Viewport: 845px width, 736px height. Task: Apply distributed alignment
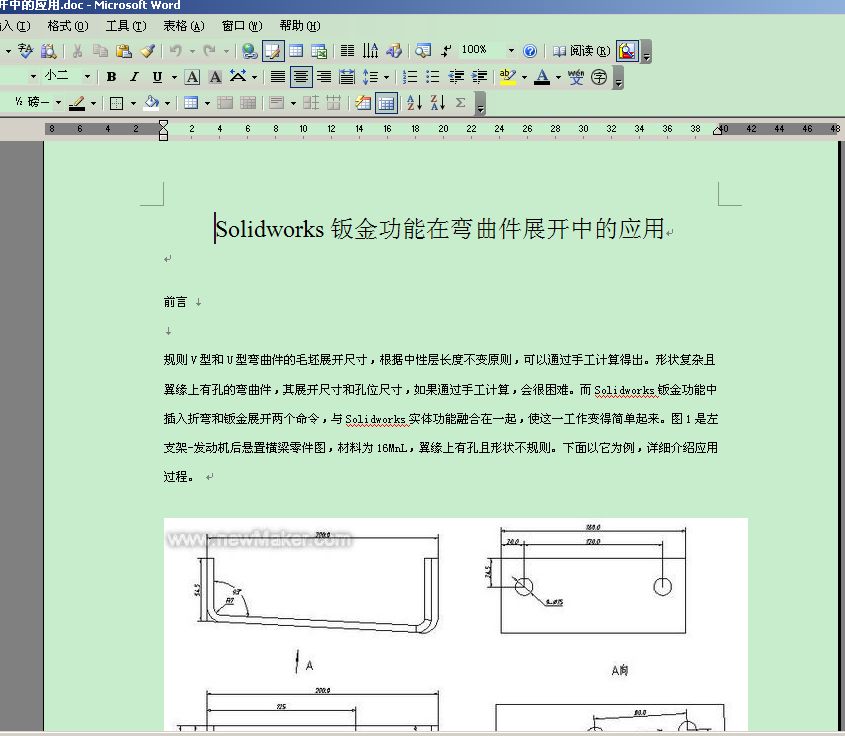point(347,77)
